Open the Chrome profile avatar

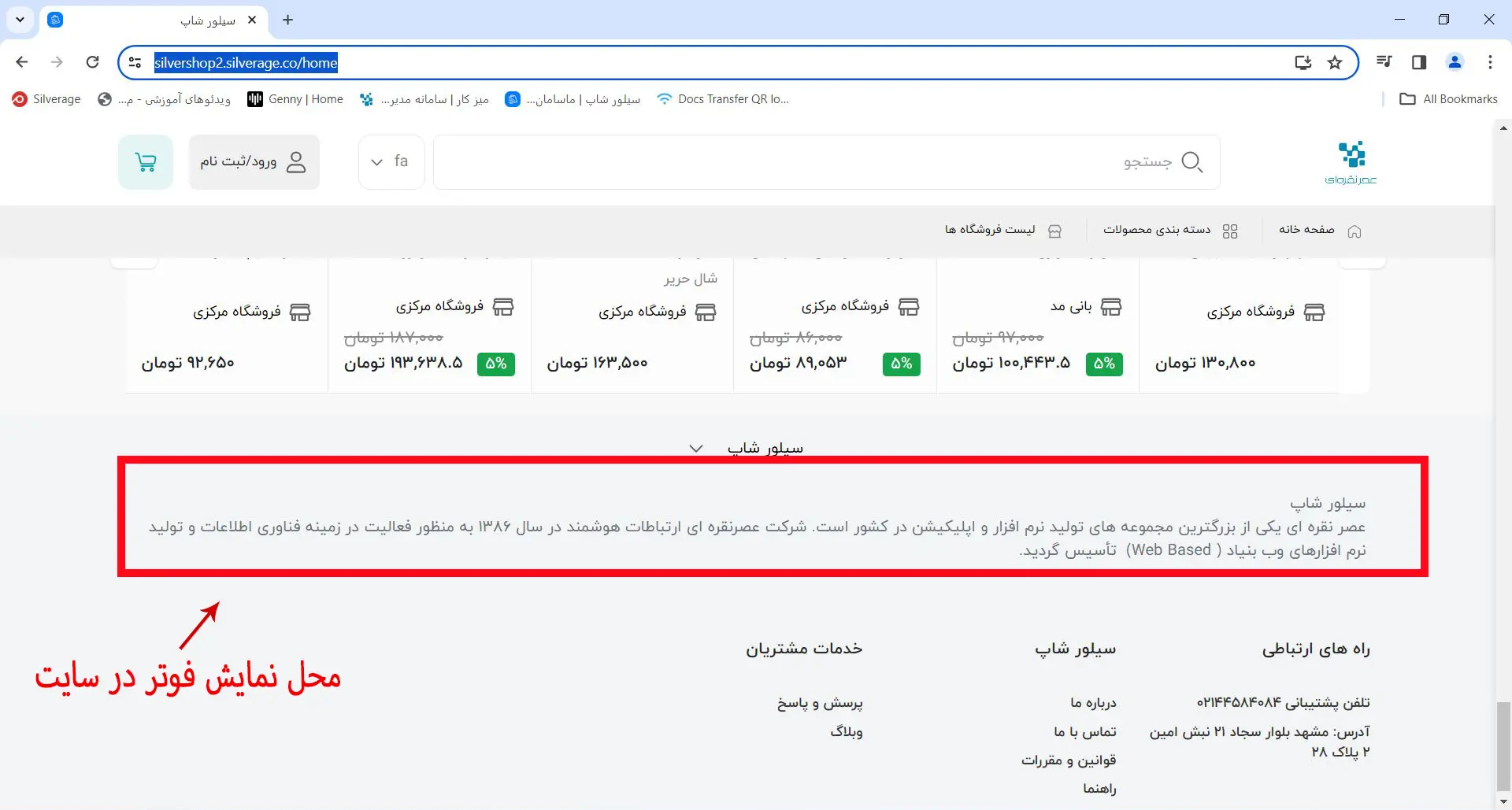pyautogui.click(x=1455, y=62)
